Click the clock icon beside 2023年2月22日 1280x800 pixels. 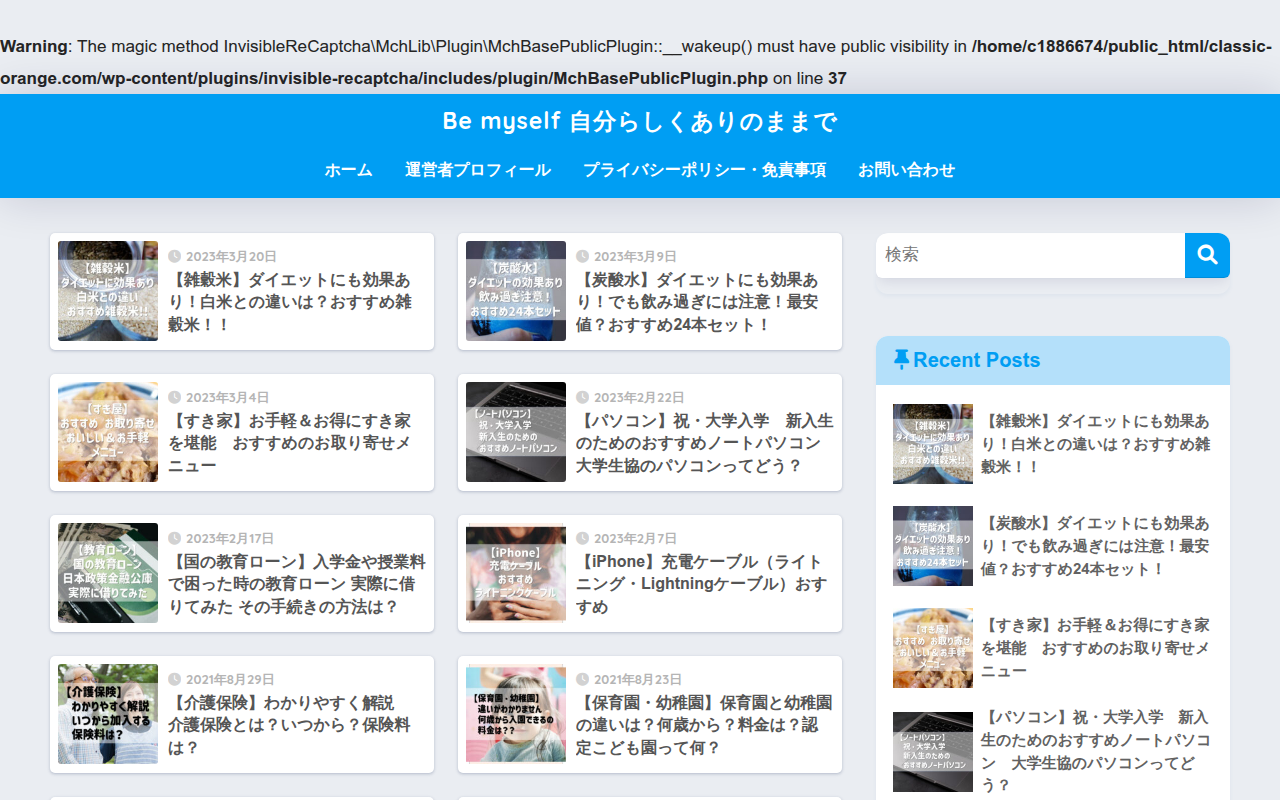tap(583, 397)
